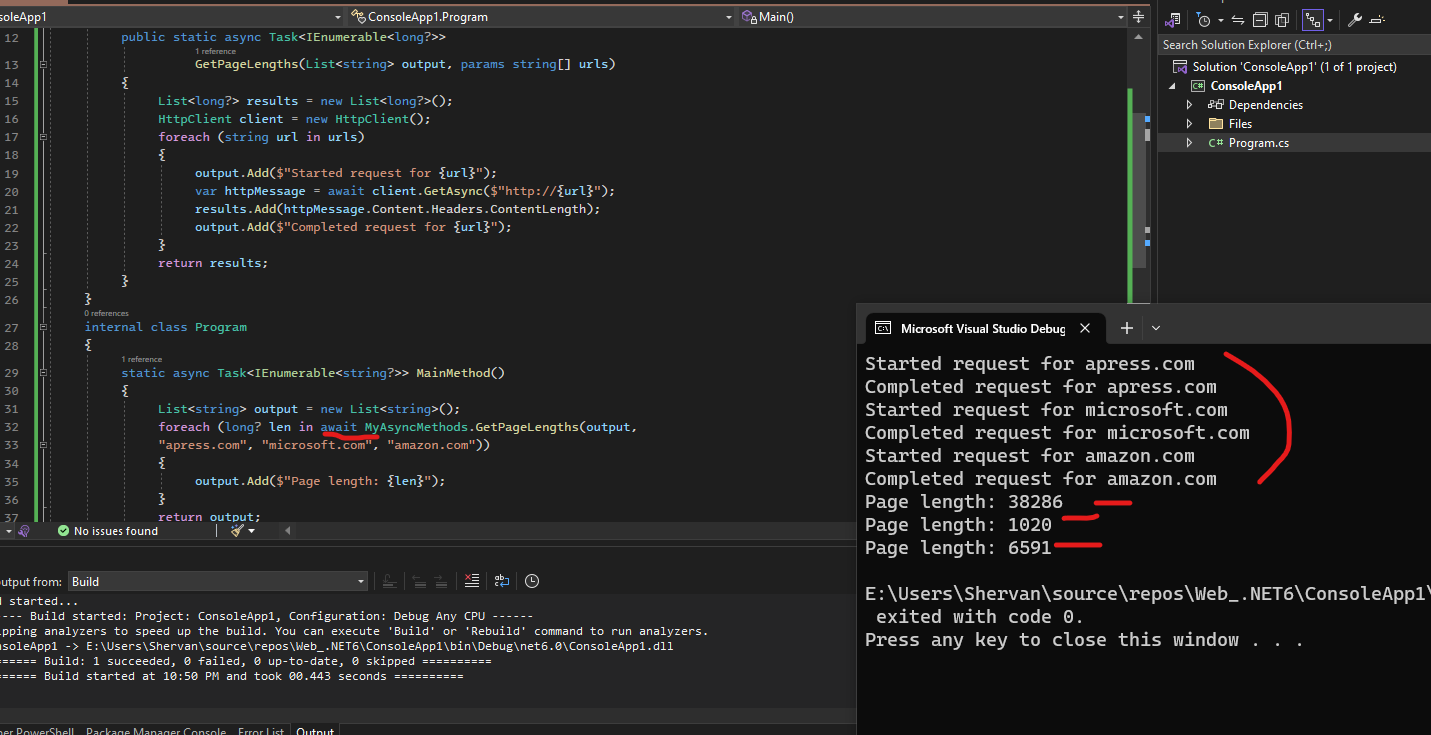Open the code cleanup dropdown arrow
This screenshot has width=1431, height=735.
[251, 531]
